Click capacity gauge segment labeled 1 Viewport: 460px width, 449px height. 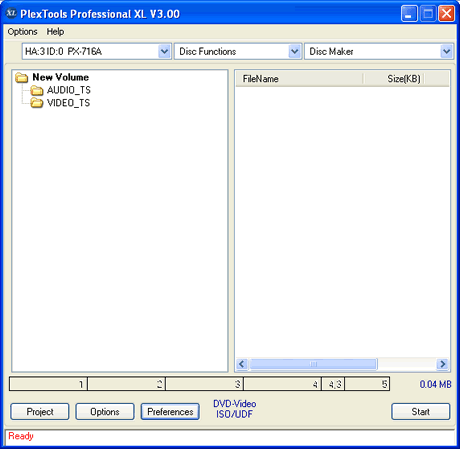(x=48, y=384)
